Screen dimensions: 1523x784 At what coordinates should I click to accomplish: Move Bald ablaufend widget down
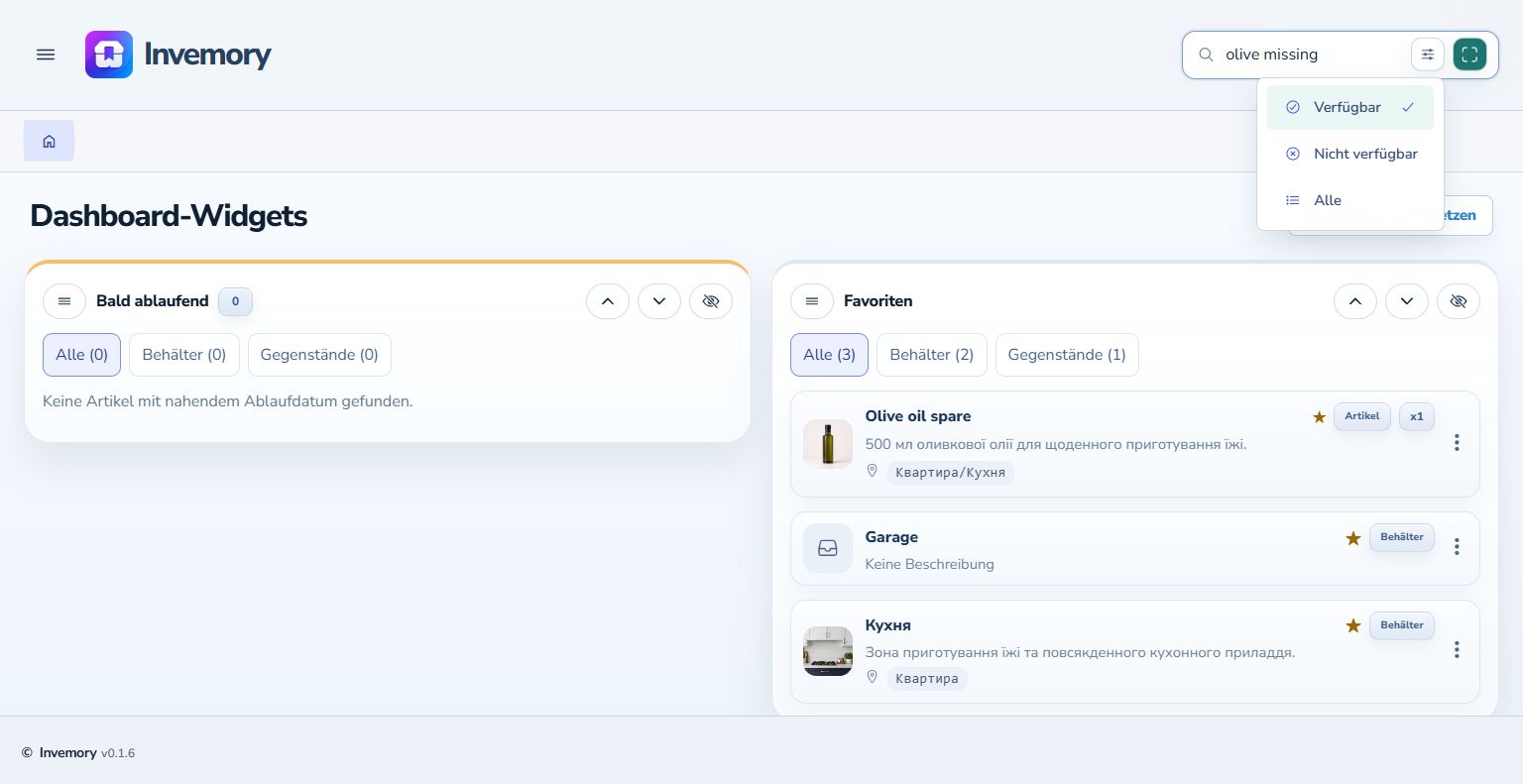click(x=659, y=301)
